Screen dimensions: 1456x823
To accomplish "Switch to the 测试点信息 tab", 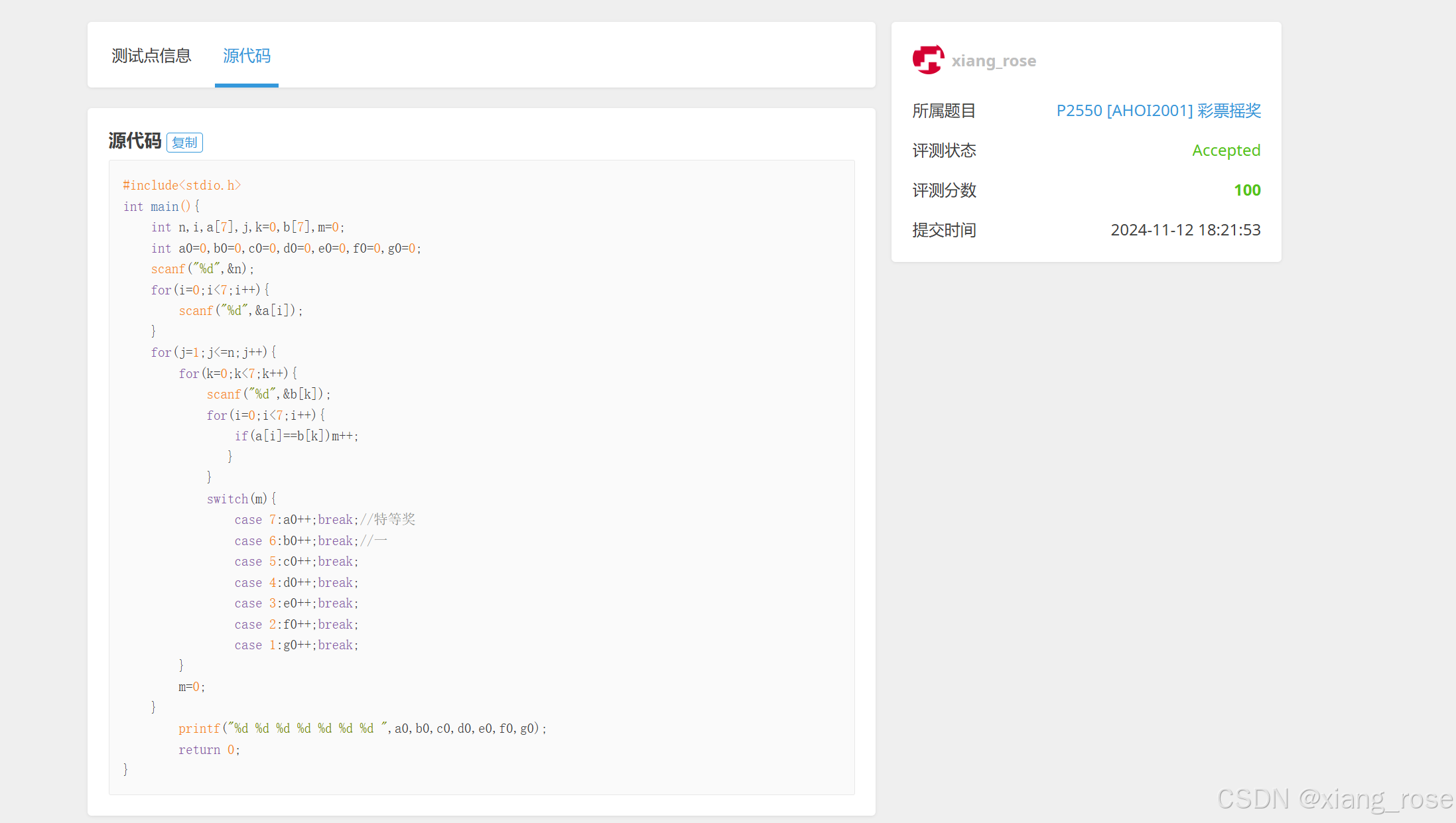I will (151, 56).
